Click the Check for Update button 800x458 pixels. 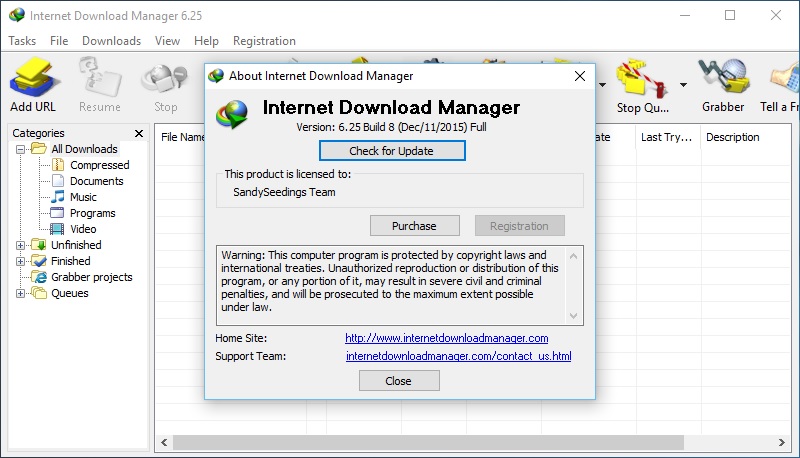392,150
